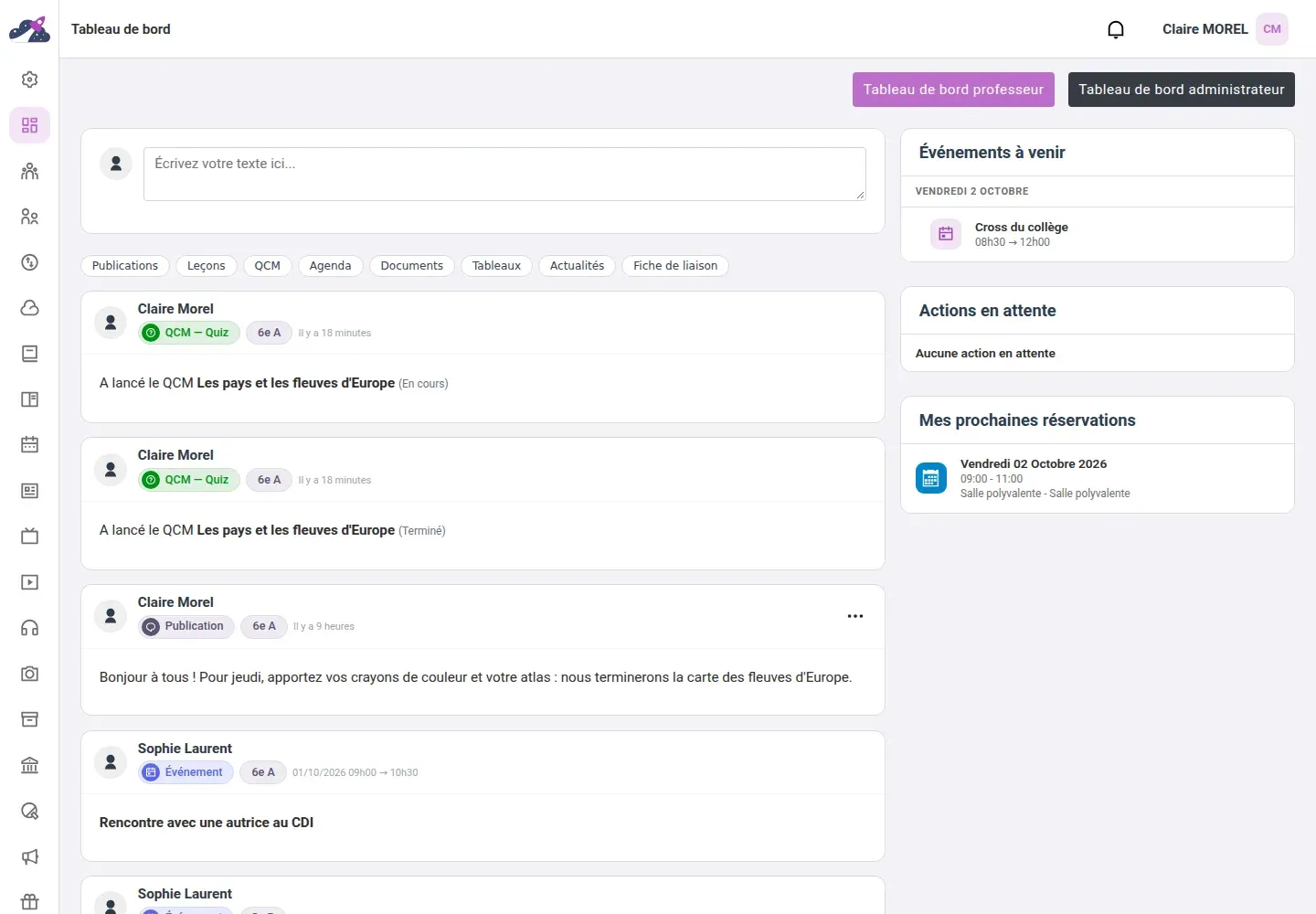Filter feed by Tableaux
The height and width of the screenshot is (914, 1316).
497,266
